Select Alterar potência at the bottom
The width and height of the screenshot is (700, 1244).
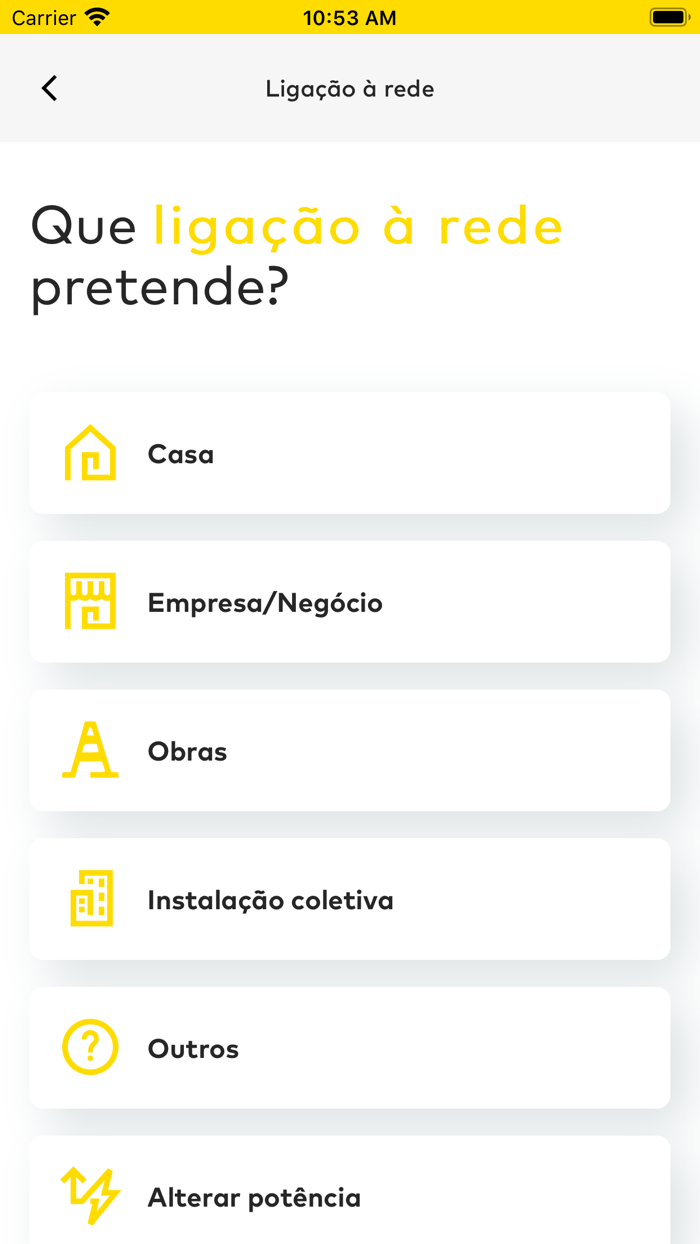pos(350,1196)
